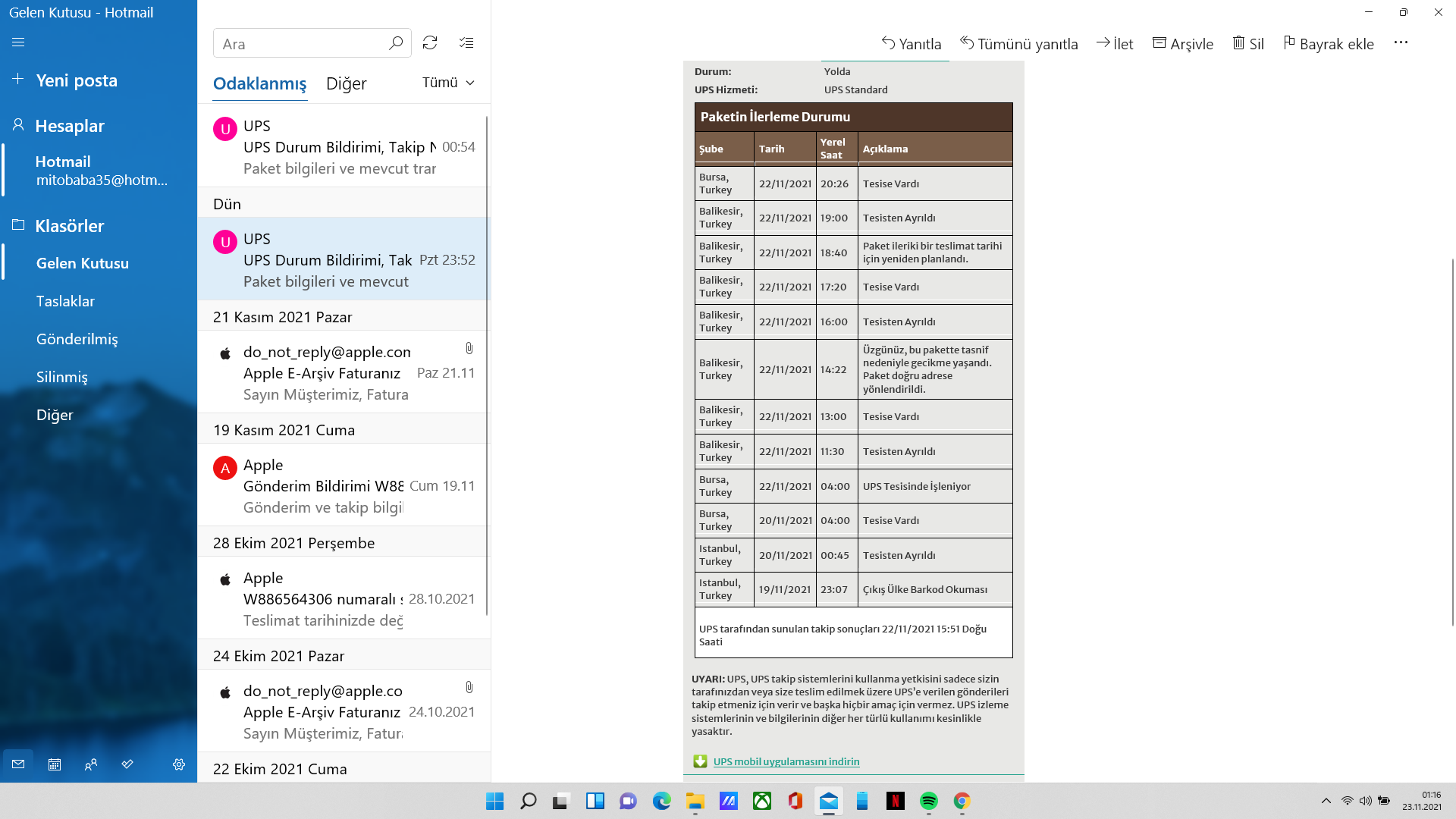The width and height of the screenshot is (1456, 819).
Task: Open People contacts icon in bottom bar
Action: tap(91, 764)
